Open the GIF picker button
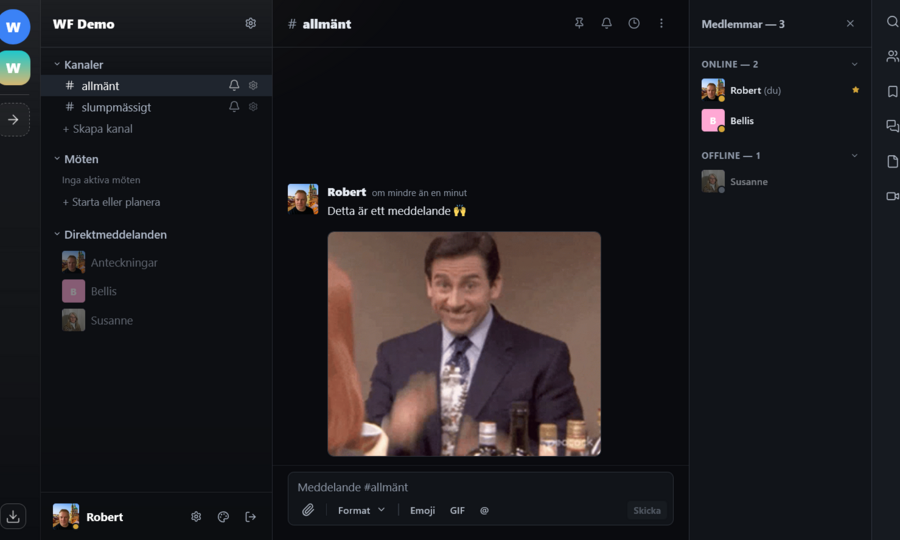This screenshot has width=900, height=540. point(457,510)
